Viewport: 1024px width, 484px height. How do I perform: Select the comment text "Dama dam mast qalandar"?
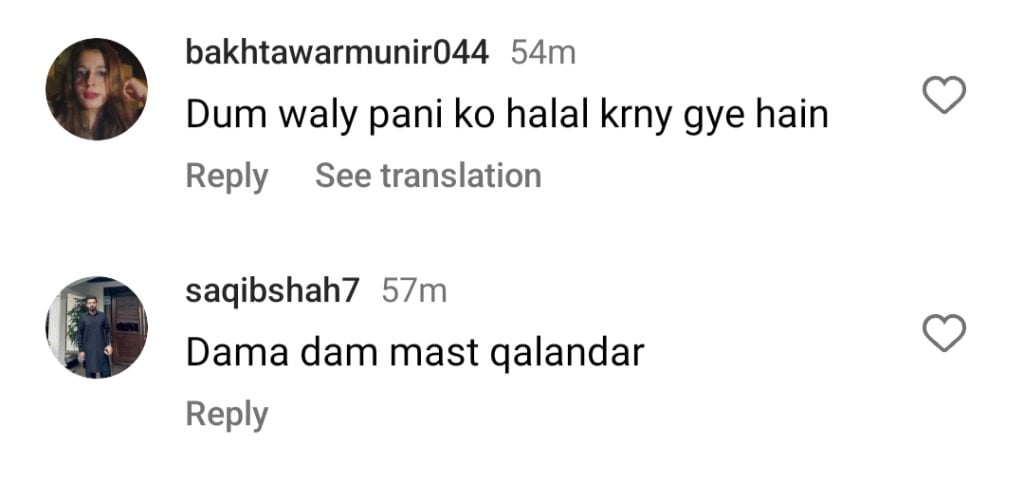pyautogui.click(x=415, y=353)
